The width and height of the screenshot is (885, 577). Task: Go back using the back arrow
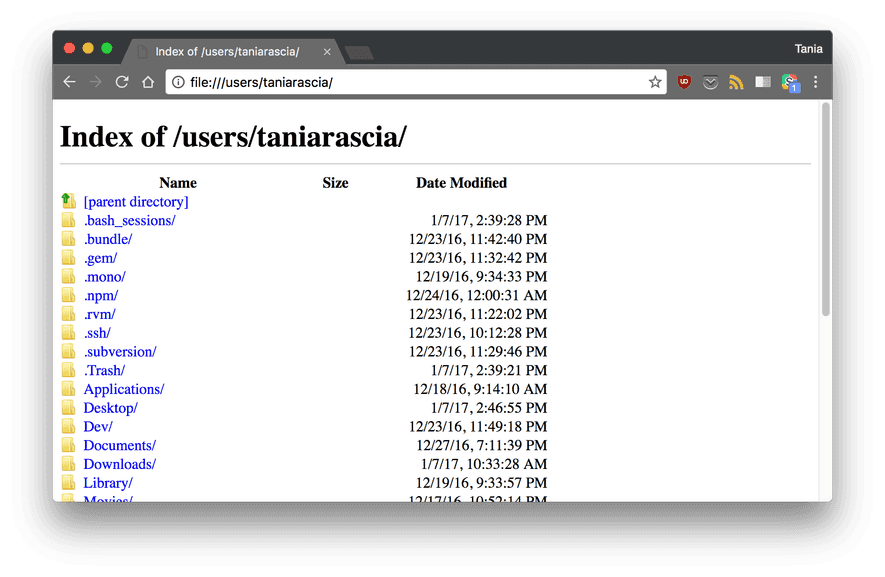pyautogui.click(x=69, y=82)
